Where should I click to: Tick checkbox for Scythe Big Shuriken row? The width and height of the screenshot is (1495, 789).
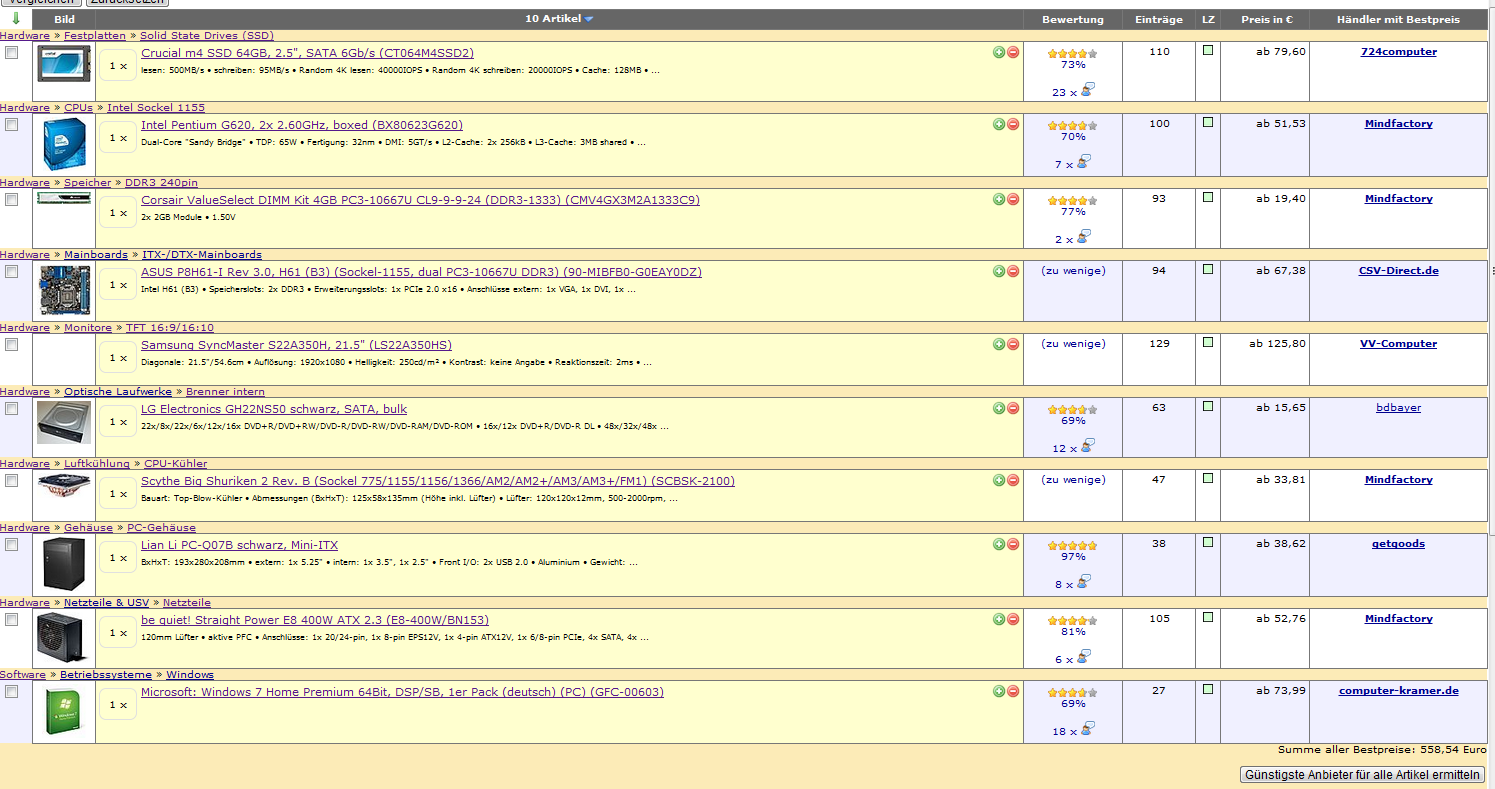tap(12, 481)
